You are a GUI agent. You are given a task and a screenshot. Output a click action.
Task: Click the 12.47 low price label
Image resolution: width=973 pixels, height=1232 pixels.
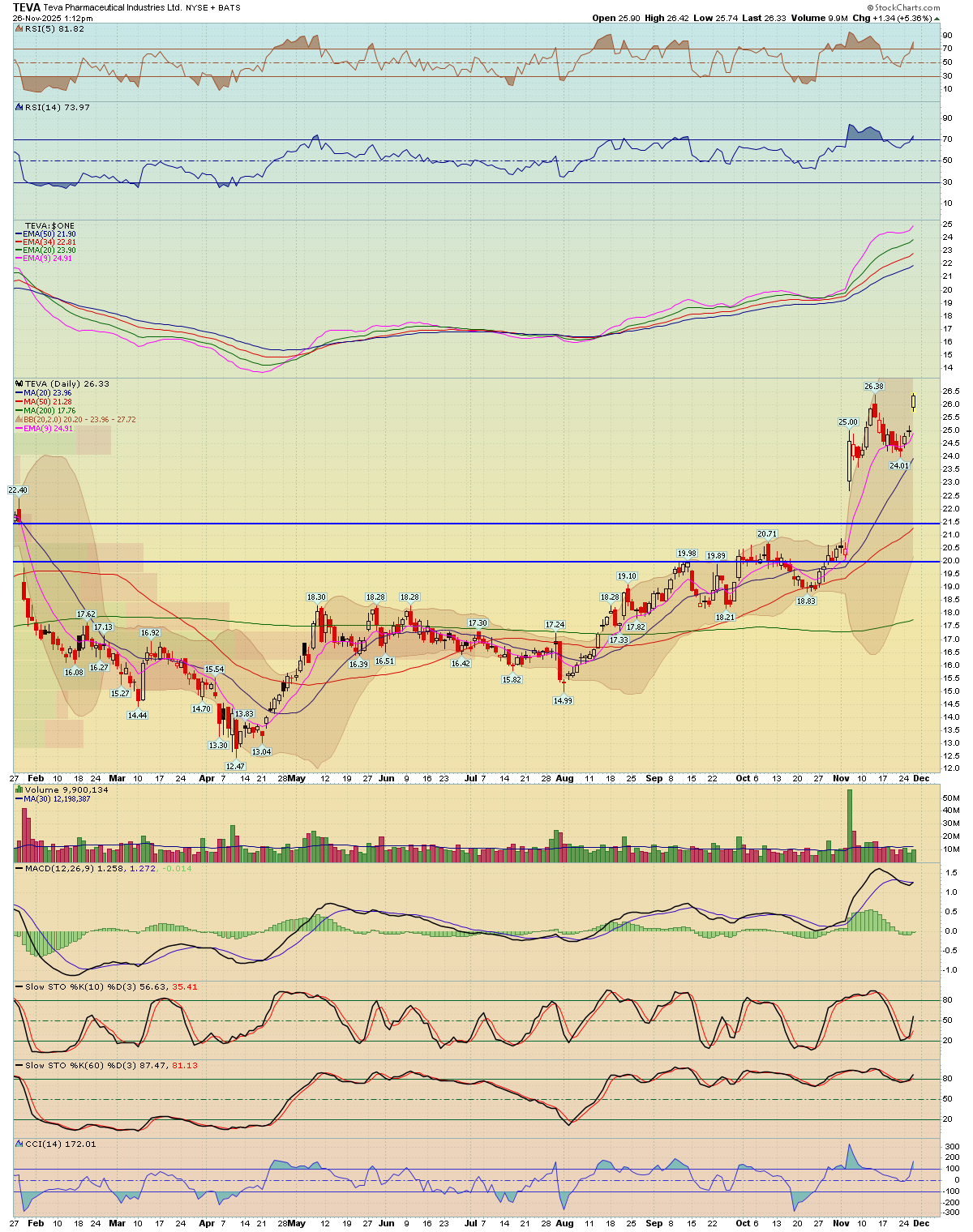point(235,766)
